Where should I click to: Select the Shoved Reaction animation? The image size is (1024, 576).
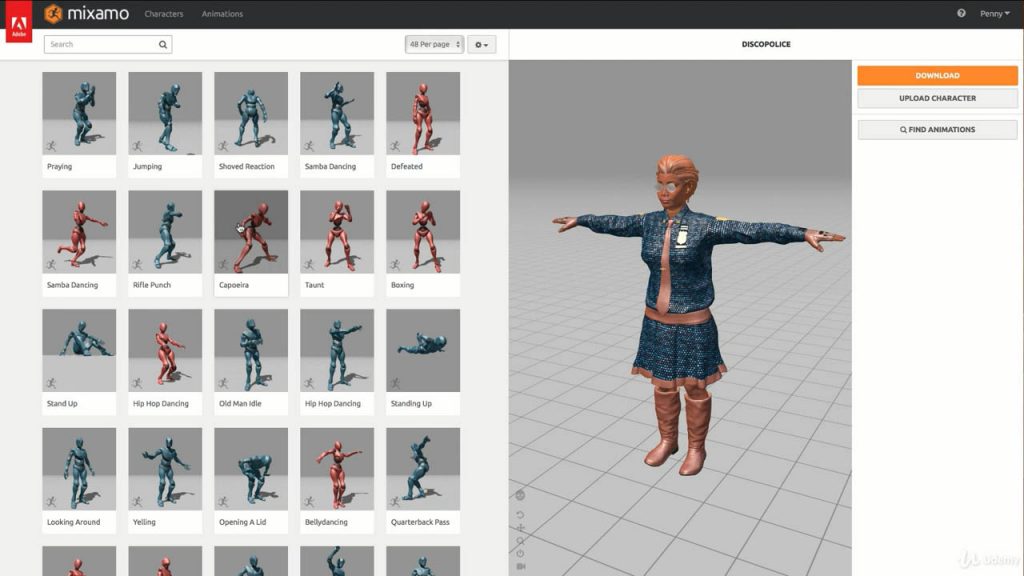click(251, 124)
